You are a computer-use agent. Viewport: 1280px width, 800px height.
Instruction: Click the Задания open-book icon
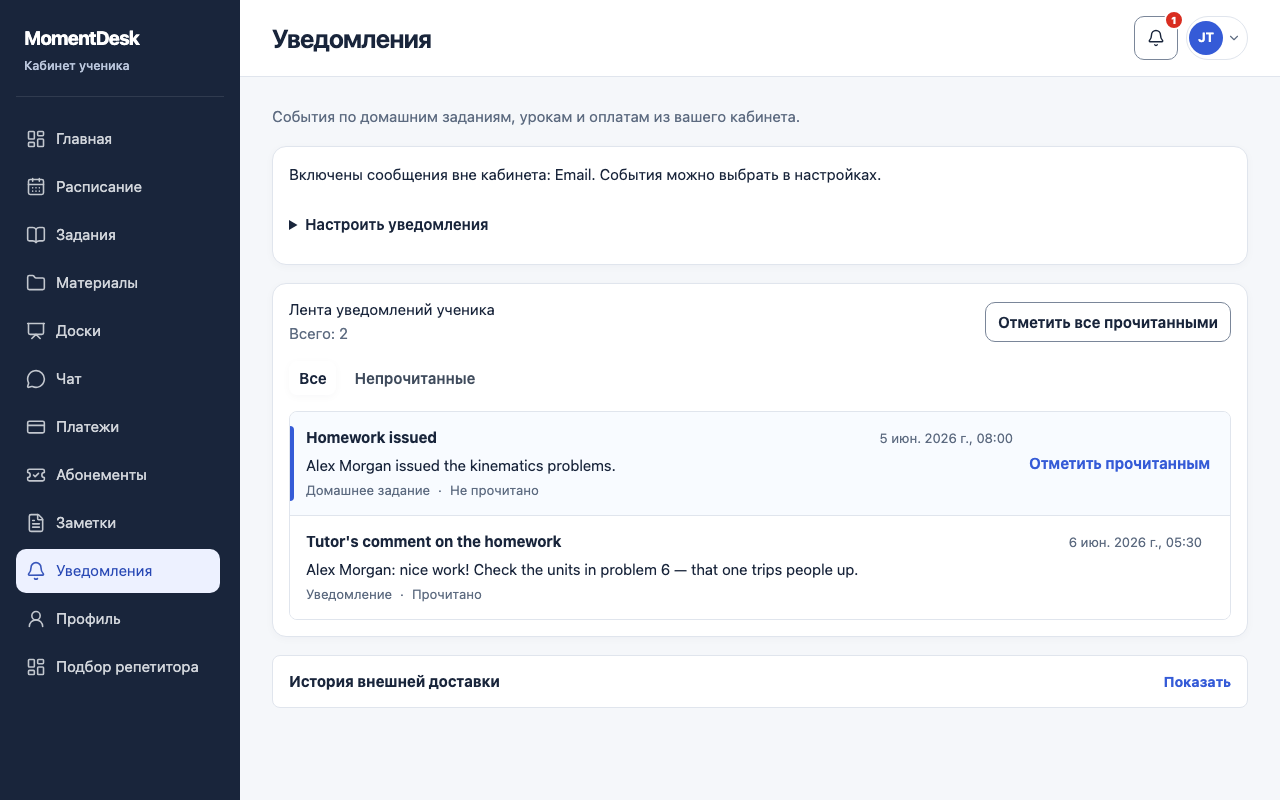[36, 235]
